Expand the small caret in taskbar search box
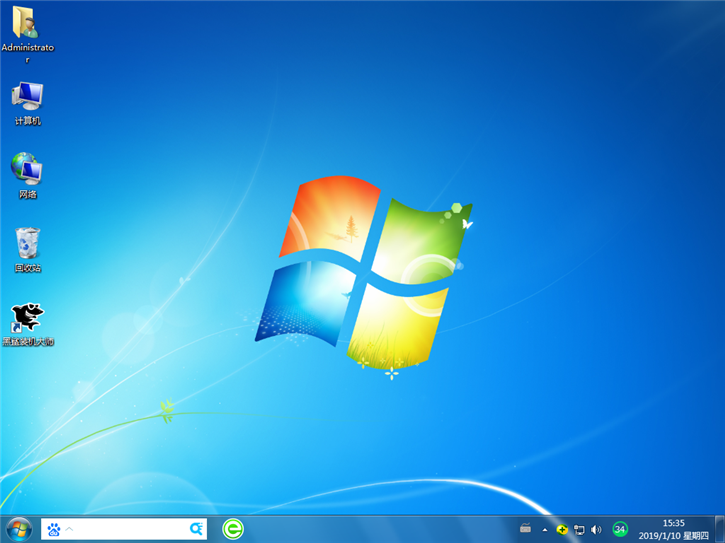The width and height of the screenshot is (725, 543). pos(71,529)
